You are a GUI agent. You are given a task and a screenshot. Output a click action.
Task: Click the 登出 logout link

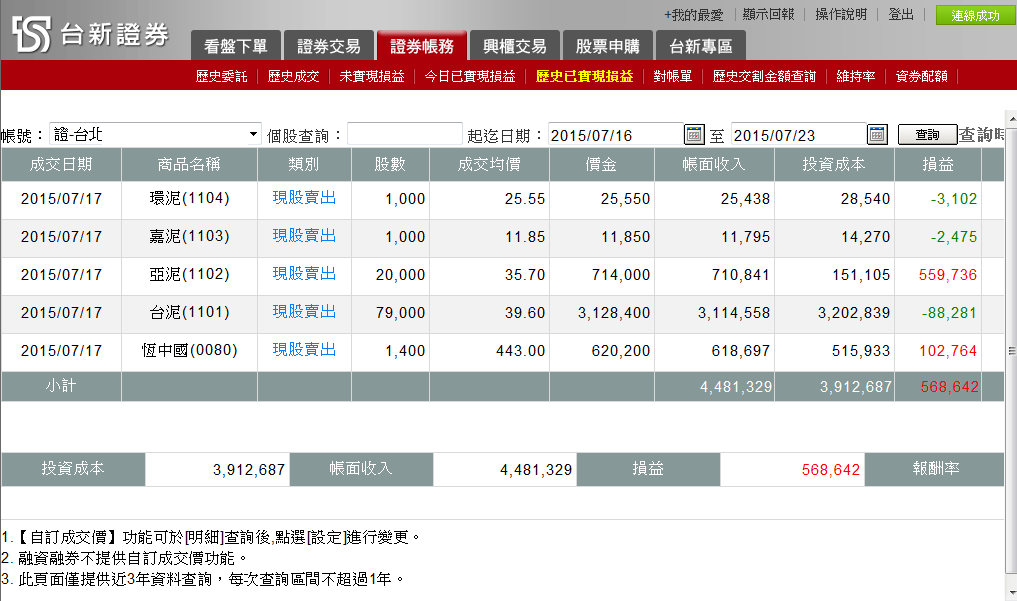[901, 15]
